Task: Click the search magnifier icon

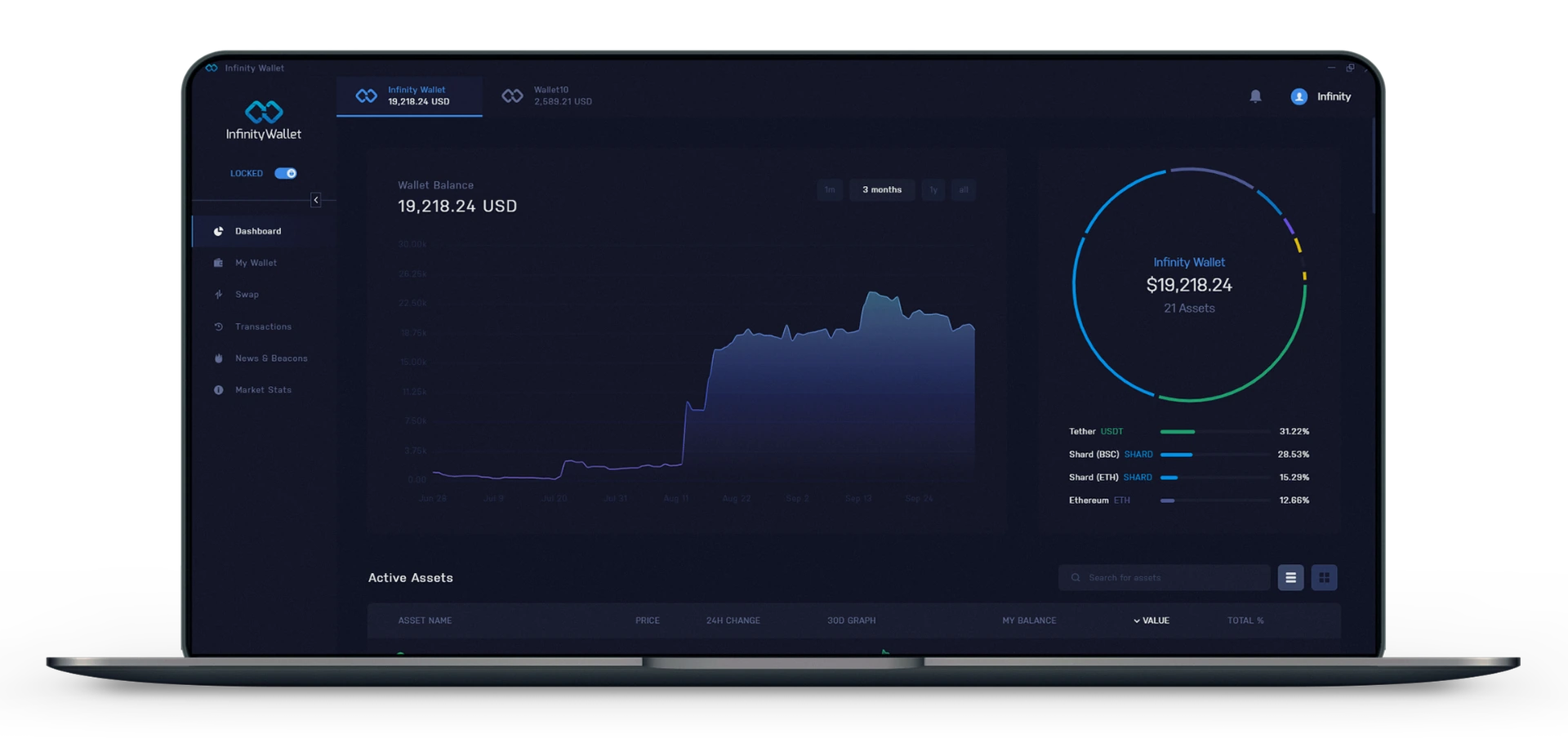Action: [x=1076, y=578]
